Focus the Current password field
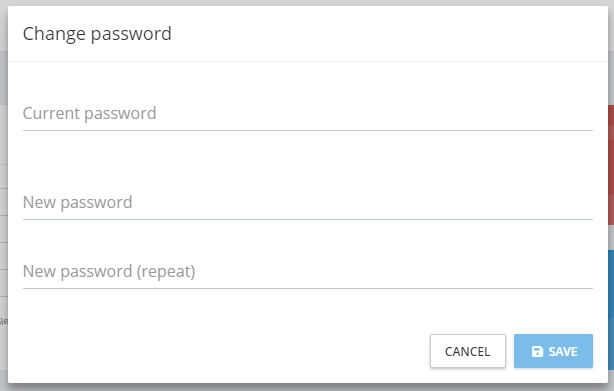 click(x=308, y=114)
